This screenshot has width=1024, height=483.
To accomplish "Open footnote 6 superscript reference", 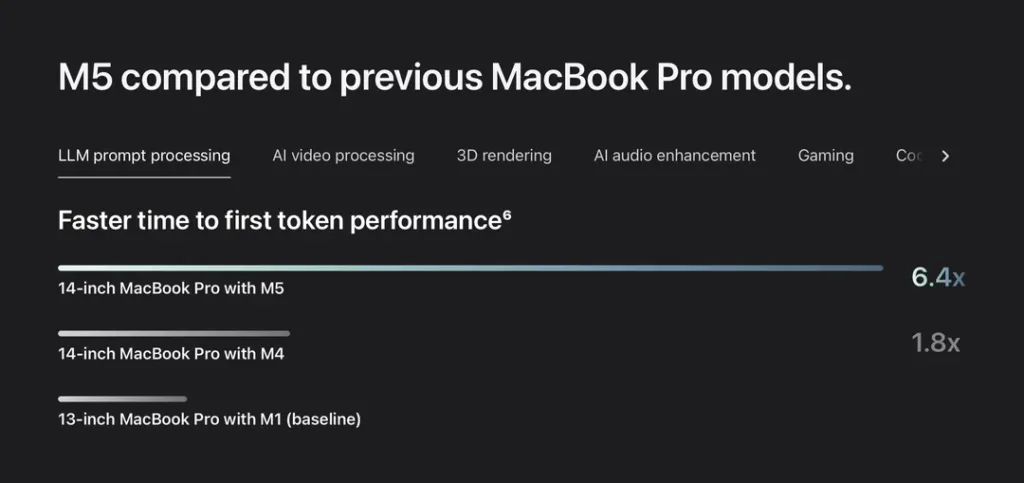I will pos(507,213).
